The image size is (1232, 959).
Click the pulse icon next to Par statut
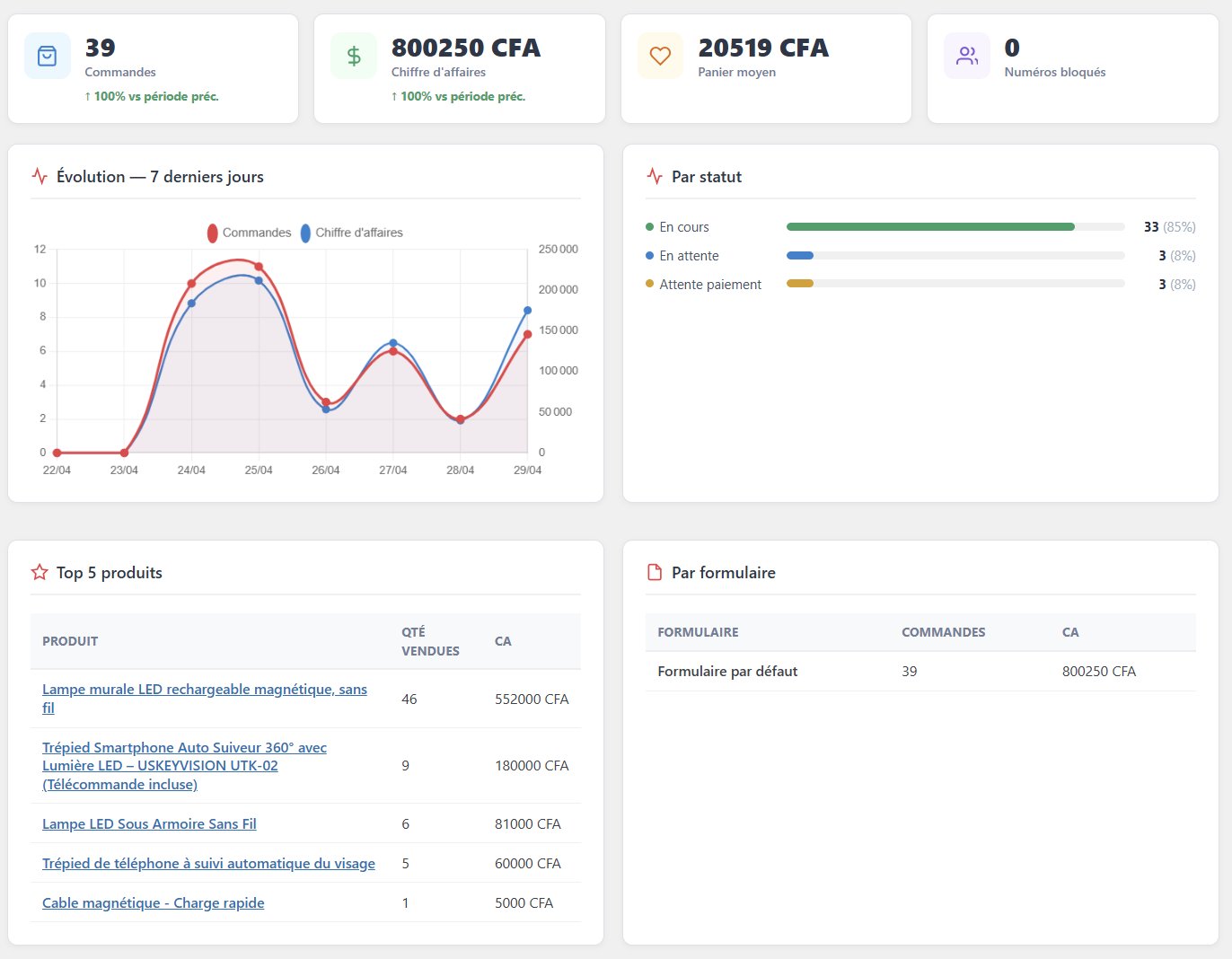(653, 176)
